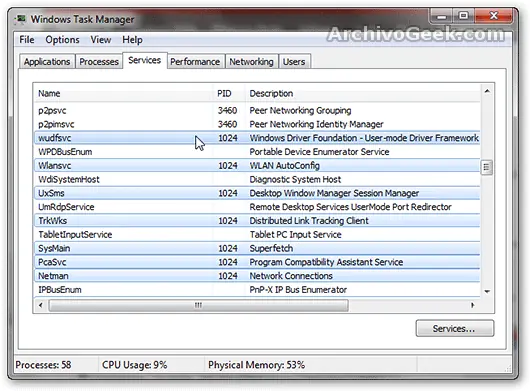Click the Physical Memory: 53% status entry
The image size is (530, 391).
[x=257, y=365]
